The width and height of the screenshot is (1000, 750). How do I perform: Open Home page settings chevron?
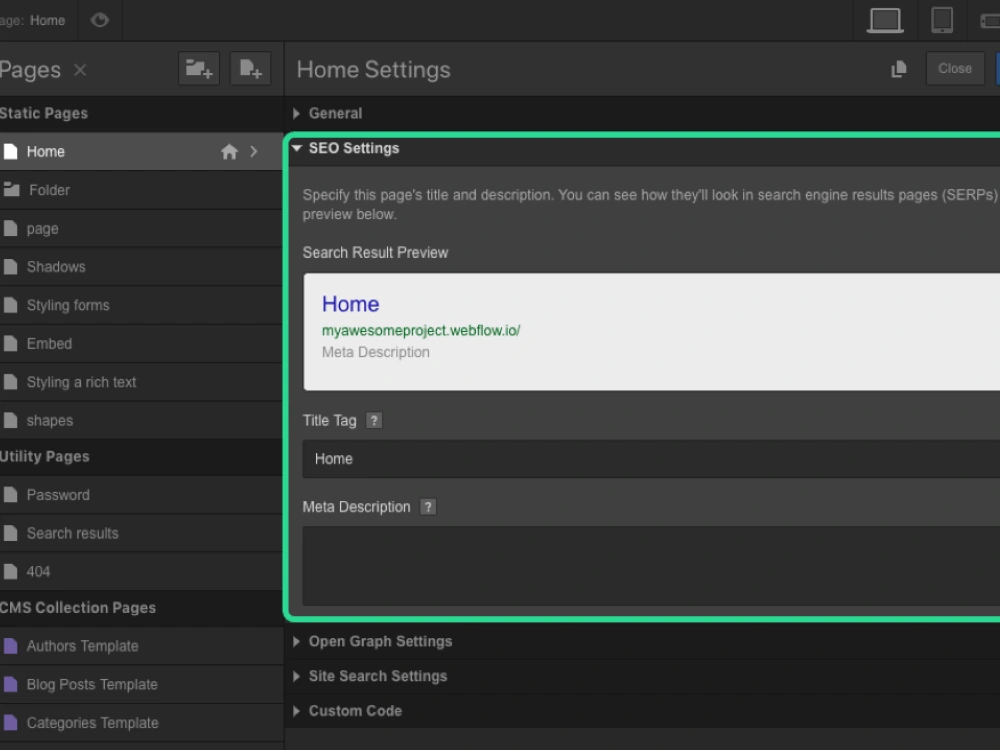click(x=254, y=152)
